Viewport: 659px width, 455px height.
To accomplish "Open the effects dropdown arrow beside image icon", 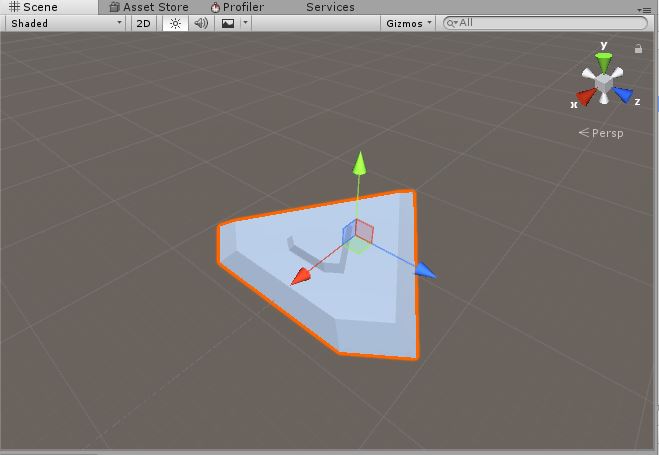I will [245, 23].
